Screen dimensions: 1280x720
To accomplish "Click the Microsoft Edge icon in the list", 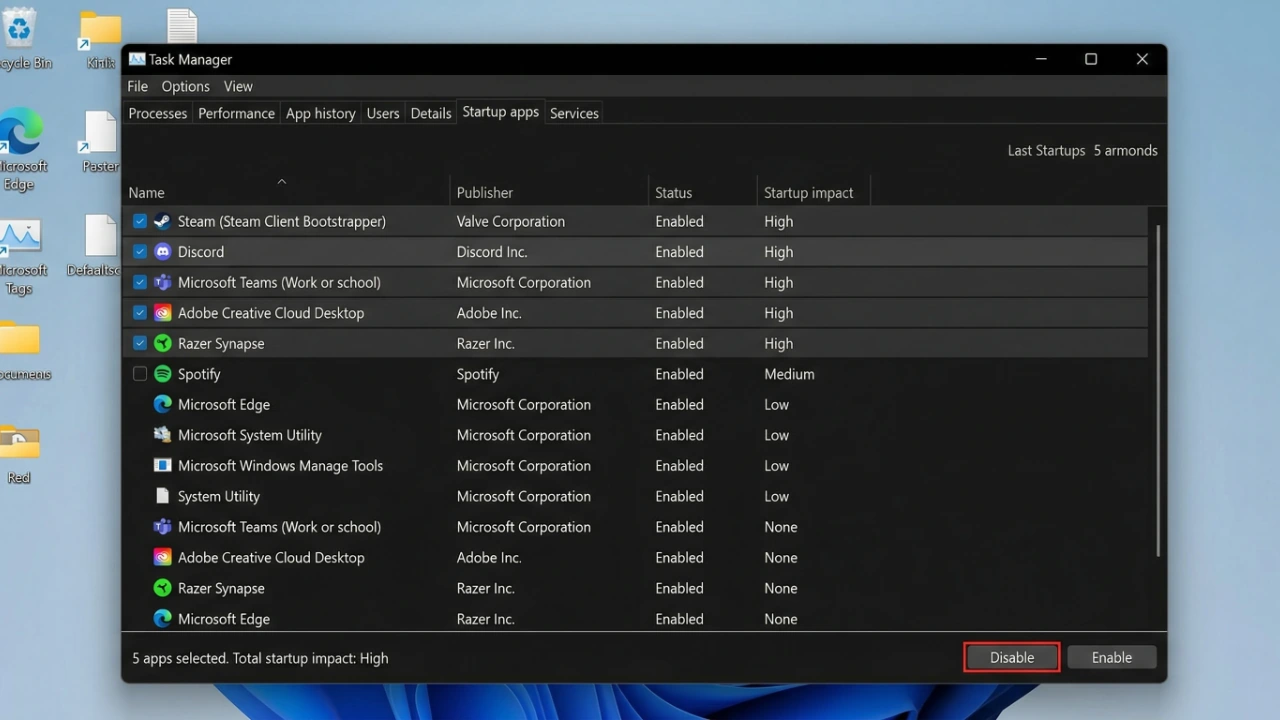I will (162, 404).
